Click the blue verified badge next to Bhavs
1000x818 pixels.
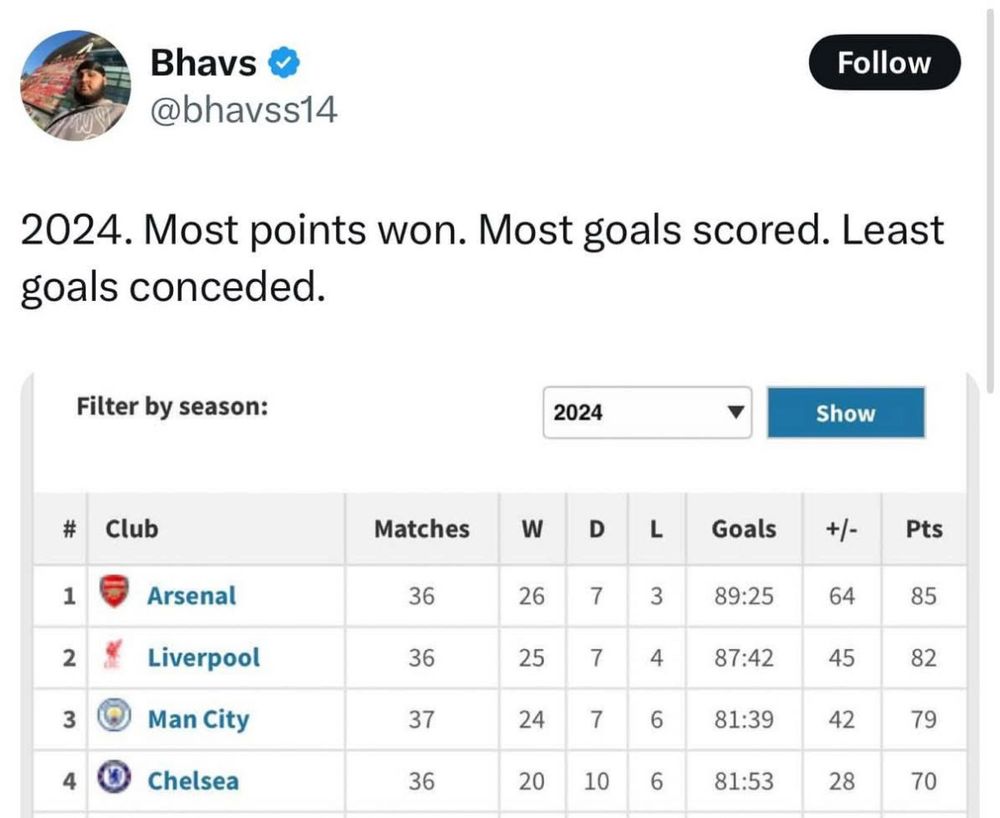286,64
